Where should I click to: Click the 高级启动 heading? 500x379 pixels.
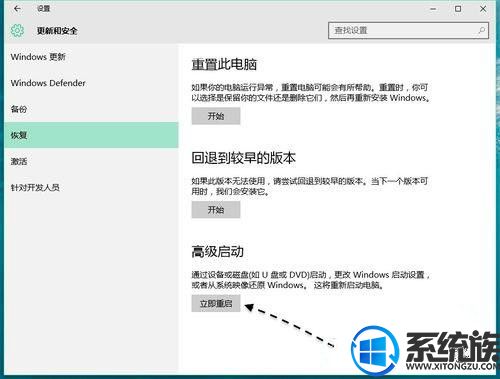(x=217, y=252)
